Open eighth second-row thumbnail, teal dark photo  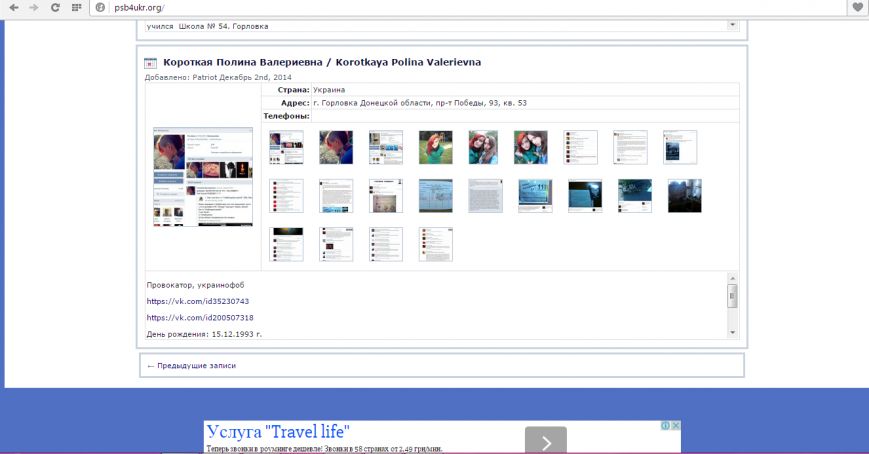pos(635,196)
